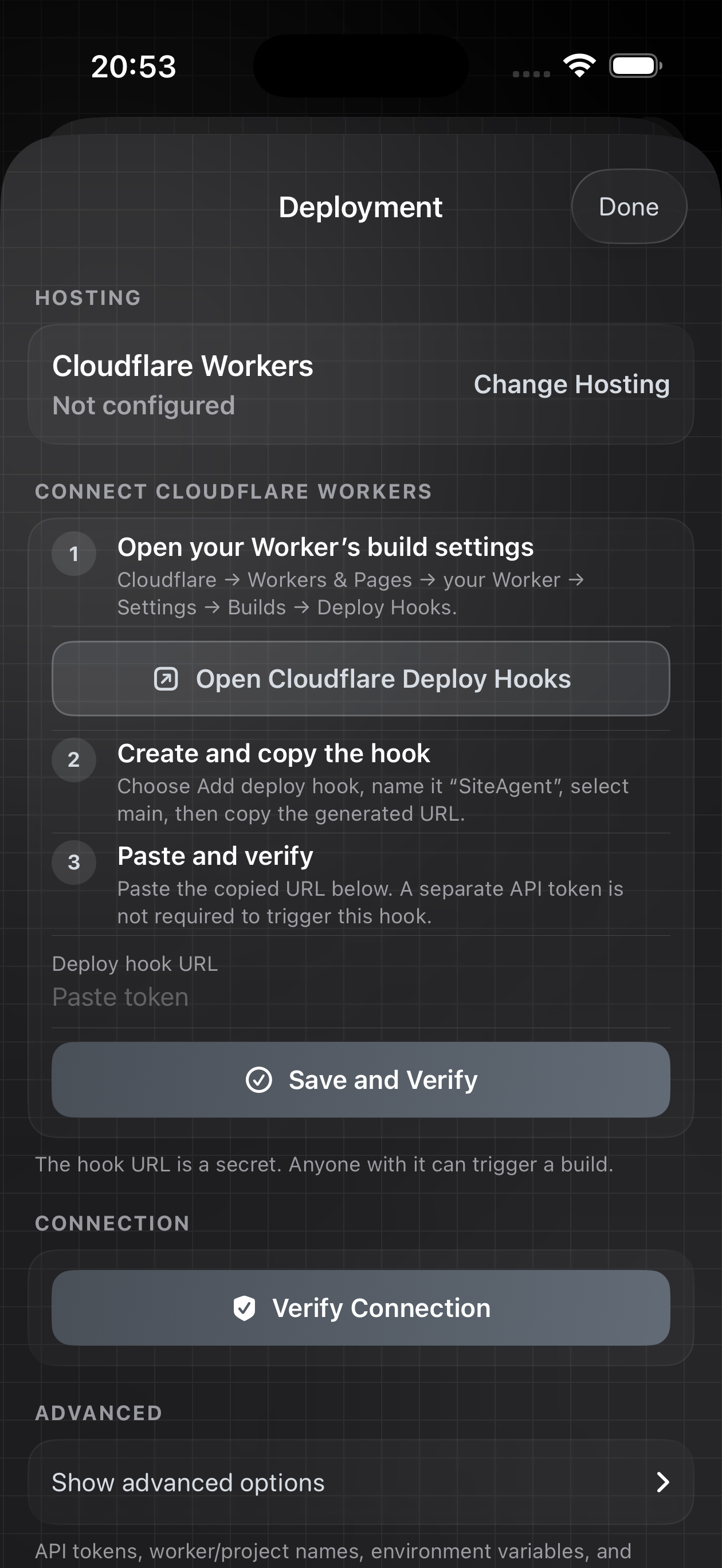The width and height of the screenshot is (722, 1568).
Task: Click the Not configured status text
Action: tap(144, 405)
